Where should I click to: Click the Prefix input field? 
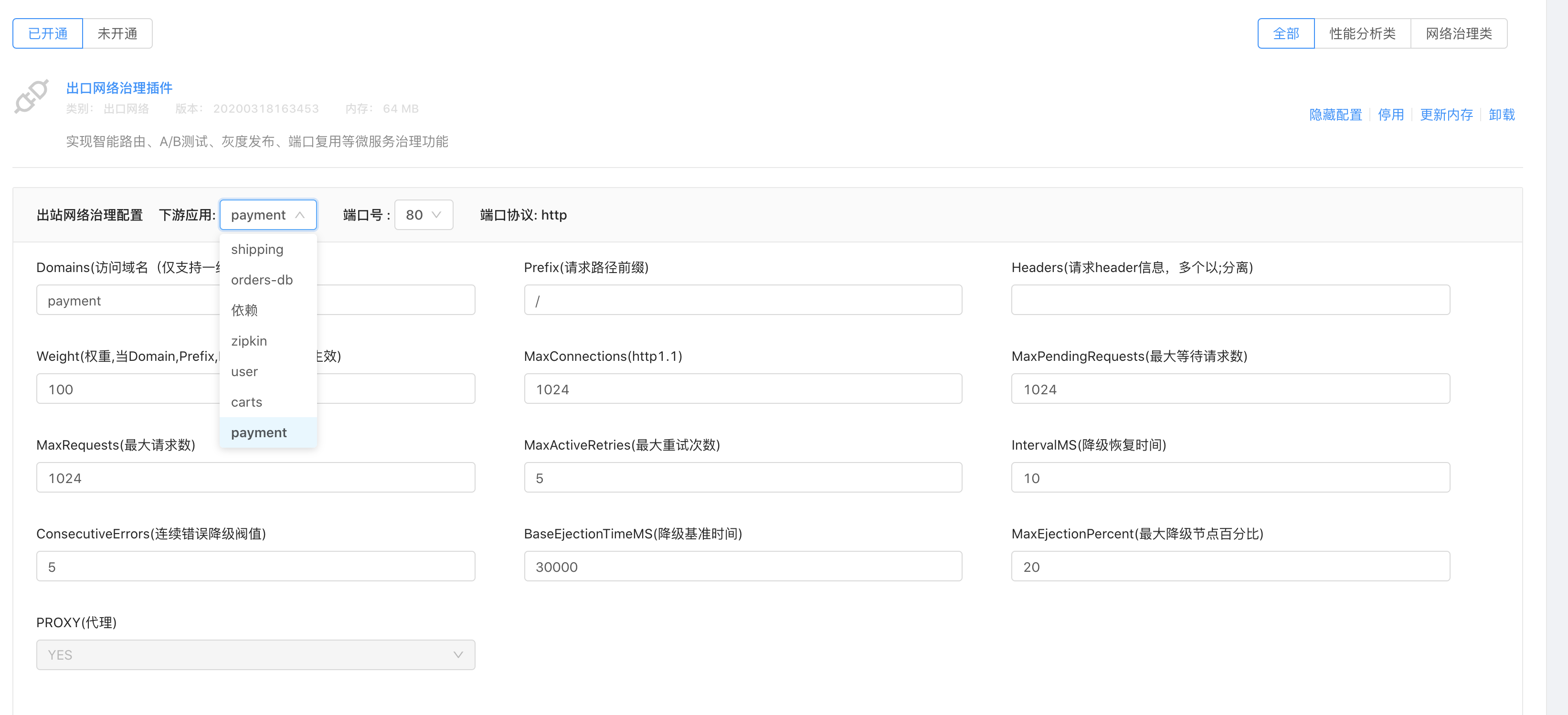(x=742, y=300)
